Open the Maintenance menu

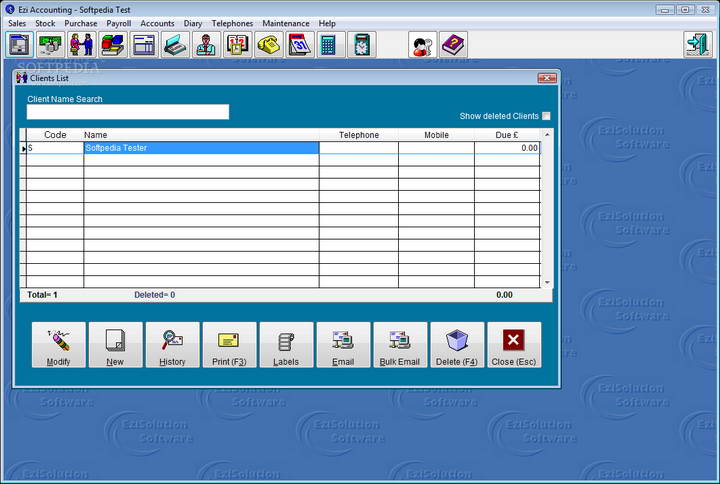coord(286,23)
